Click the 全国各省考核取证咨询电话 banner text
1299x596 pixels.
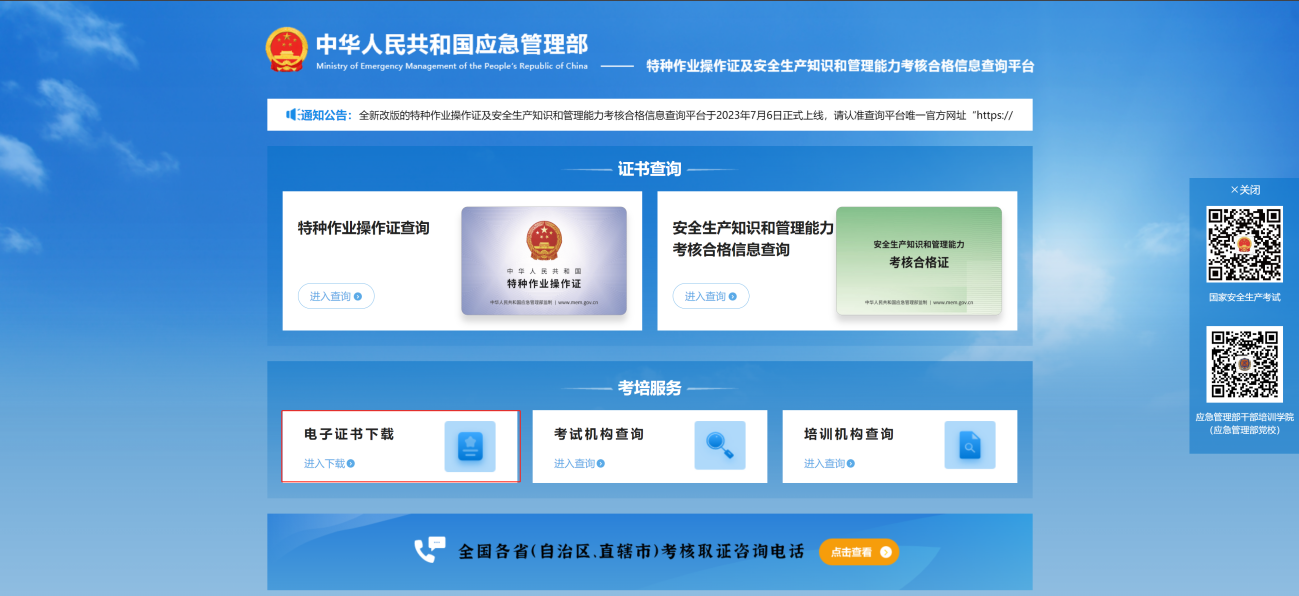point(632,552)
